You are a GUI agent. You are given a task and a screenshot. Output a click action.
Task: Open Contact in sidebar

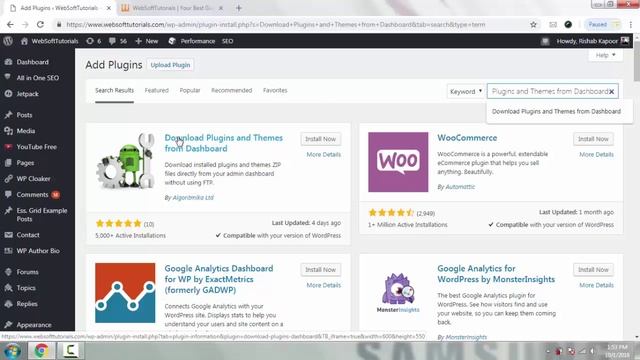point(28,235)
